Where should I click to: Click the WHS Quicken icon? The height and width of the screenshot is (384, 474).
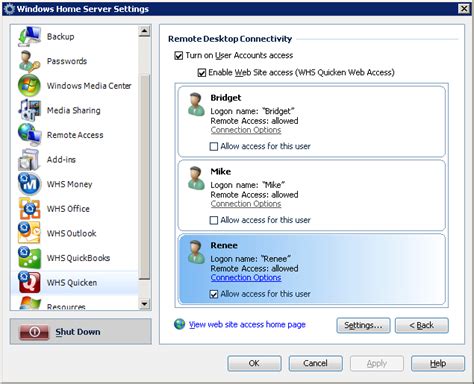pyautogui.click(x=29, y=282)
